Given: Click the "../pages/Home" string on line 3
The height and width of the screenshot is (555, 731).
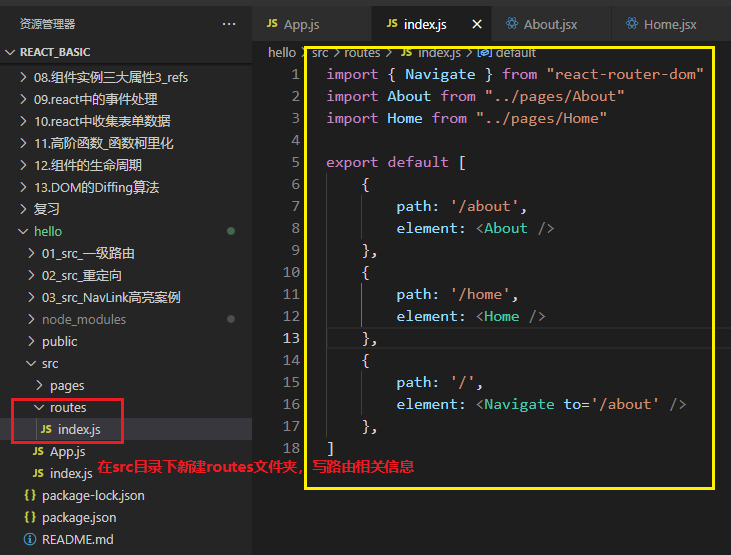Looking at the screenshot, I should point(541,118).
